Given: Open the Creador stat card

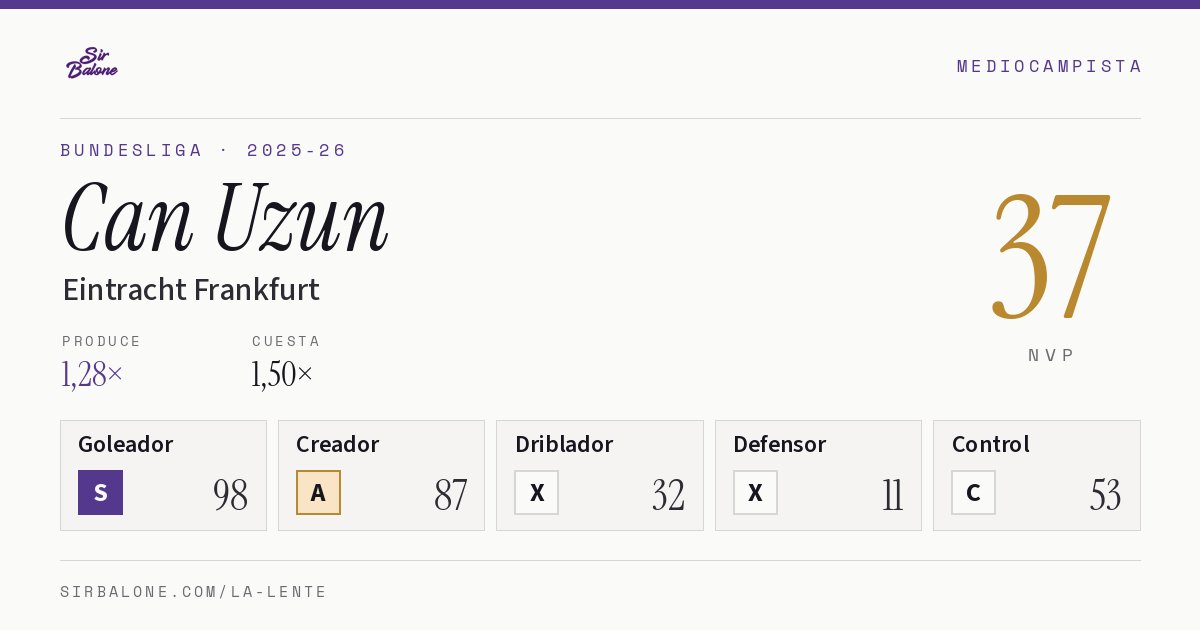Looking at the screenshot, I should [381, 475].
